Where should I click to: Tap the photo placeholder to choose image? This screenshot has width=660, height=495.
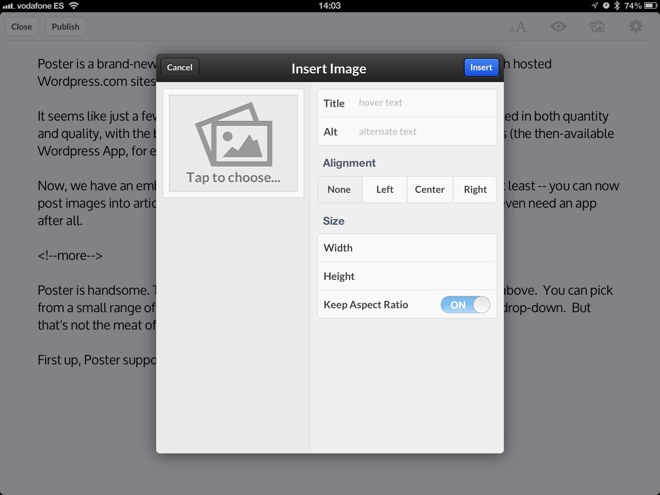(x=233, y=143)
